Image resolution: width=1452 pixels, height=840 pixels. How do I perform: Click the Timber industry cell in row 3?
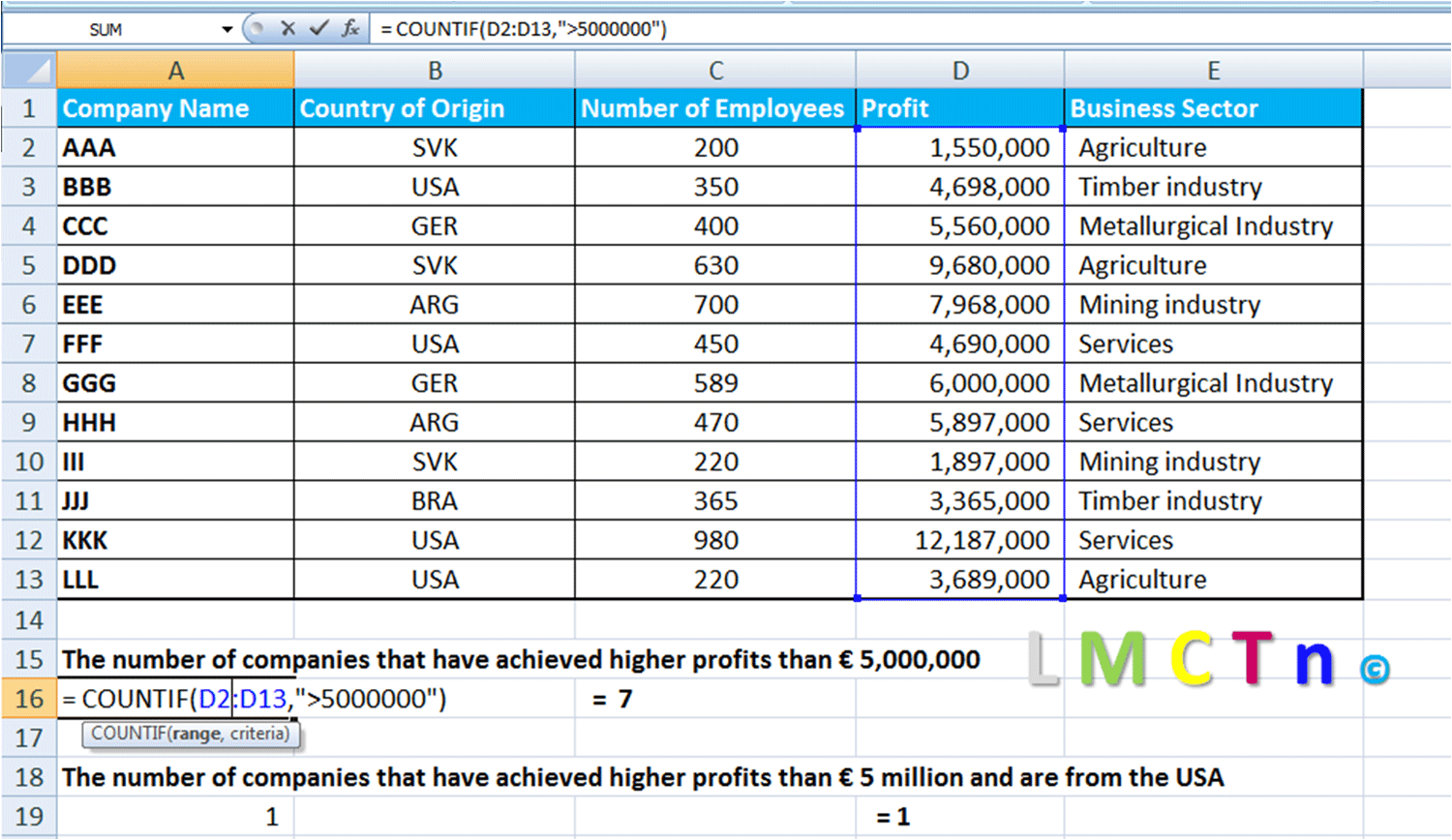[x=1213, y=187]
